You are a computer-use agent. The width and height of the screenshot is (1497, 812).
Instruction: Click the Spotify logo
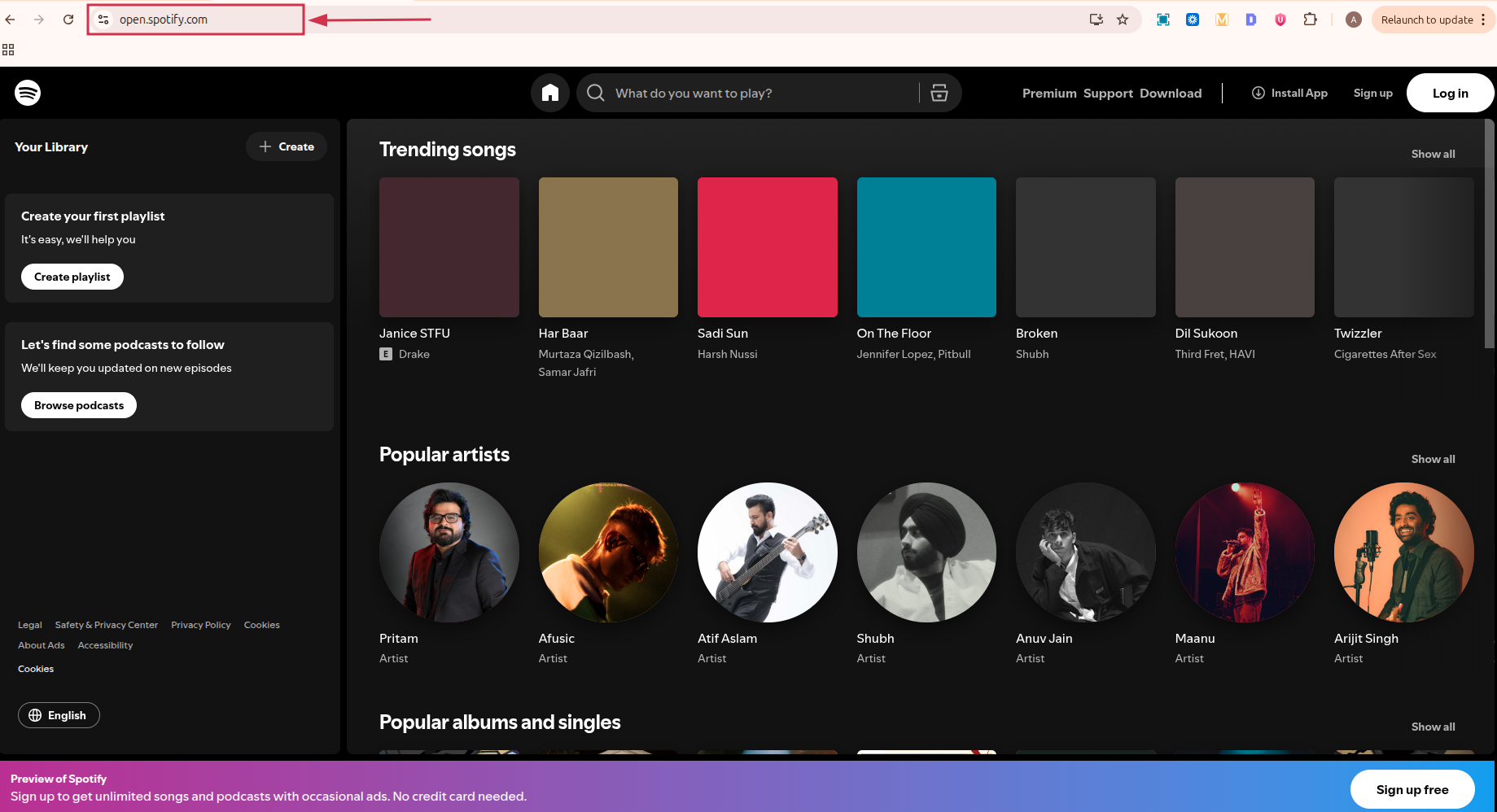pyautogui.click(x=28, y=93)
